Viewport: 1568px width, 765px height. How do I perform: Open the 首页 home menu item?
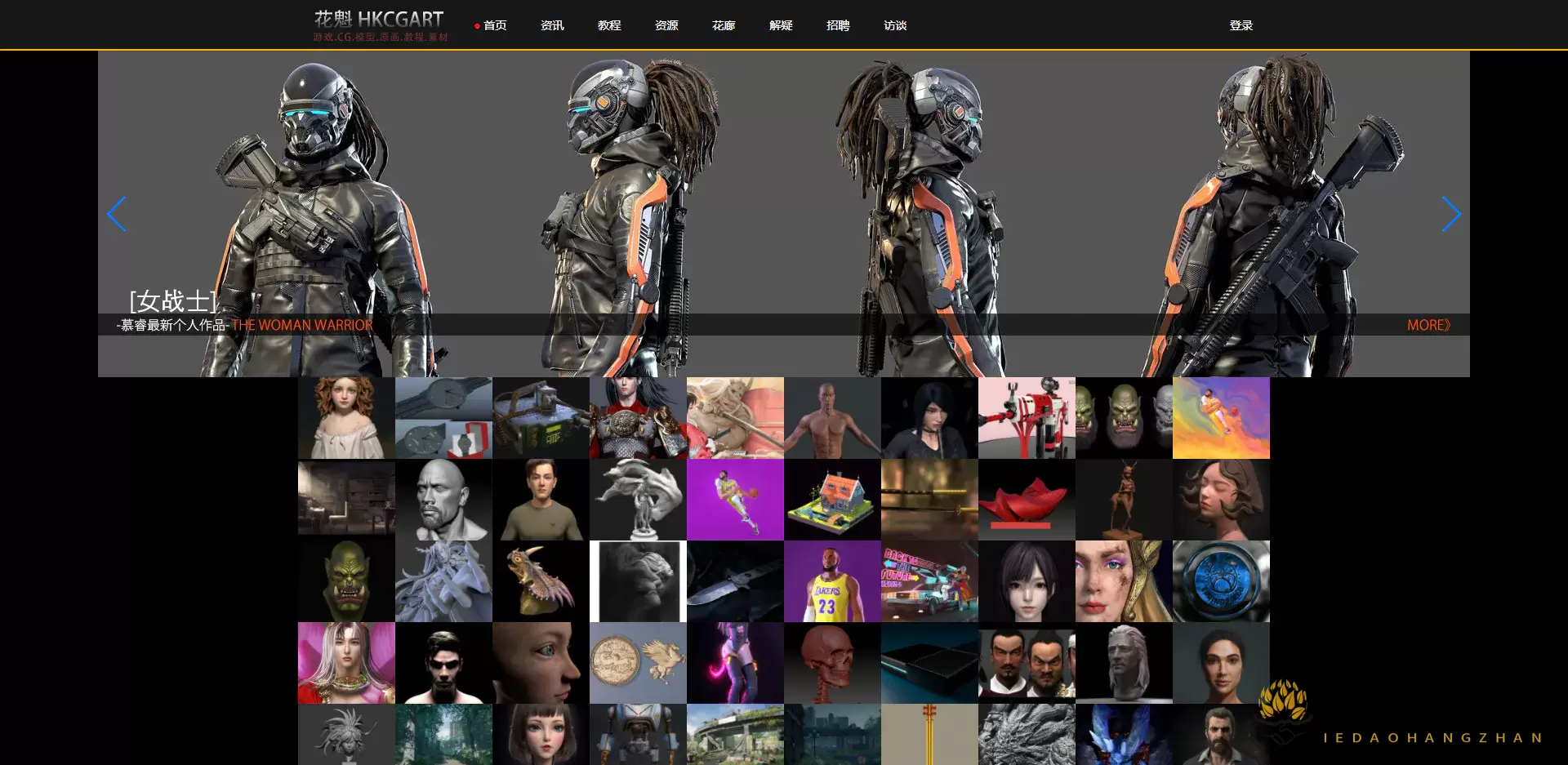[x=494, y=25]
